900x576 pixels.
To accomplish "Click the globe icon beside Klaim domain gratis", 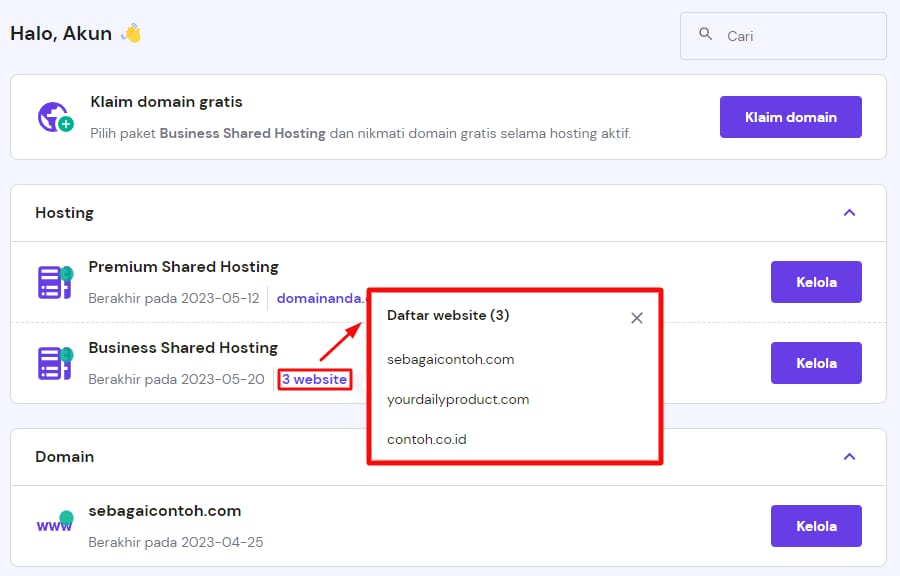I will (x=53, y=116).
